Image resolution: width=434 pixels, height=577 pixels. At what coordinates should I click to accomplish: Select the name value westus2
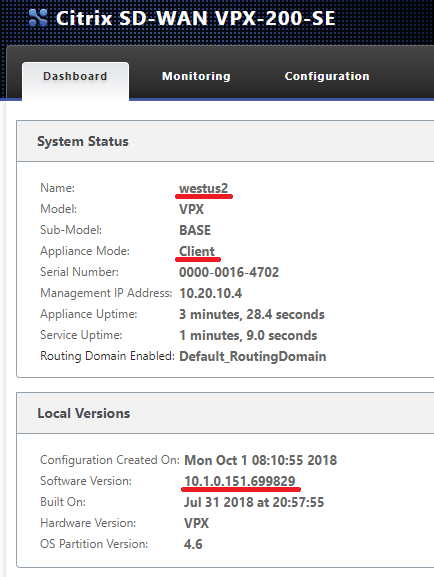pyautogui.click(x=204, y=188)
